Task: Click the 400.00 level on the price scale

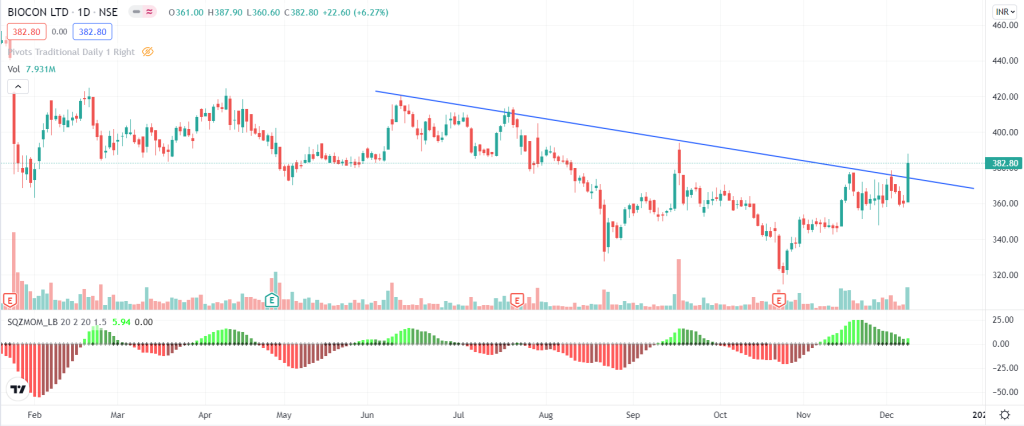Action: [x=1003, y=132]
